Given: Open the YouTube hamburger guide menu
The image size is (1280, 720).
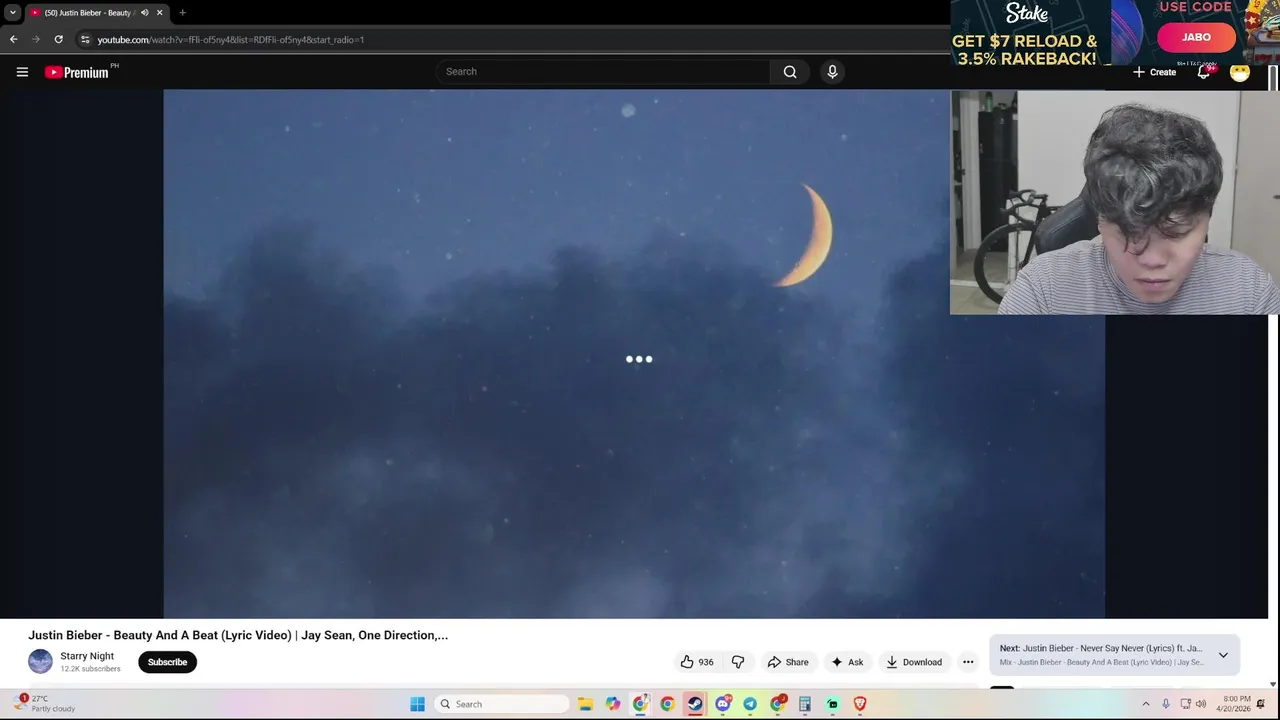Looking at the screenshot, I should pos(22,72).
